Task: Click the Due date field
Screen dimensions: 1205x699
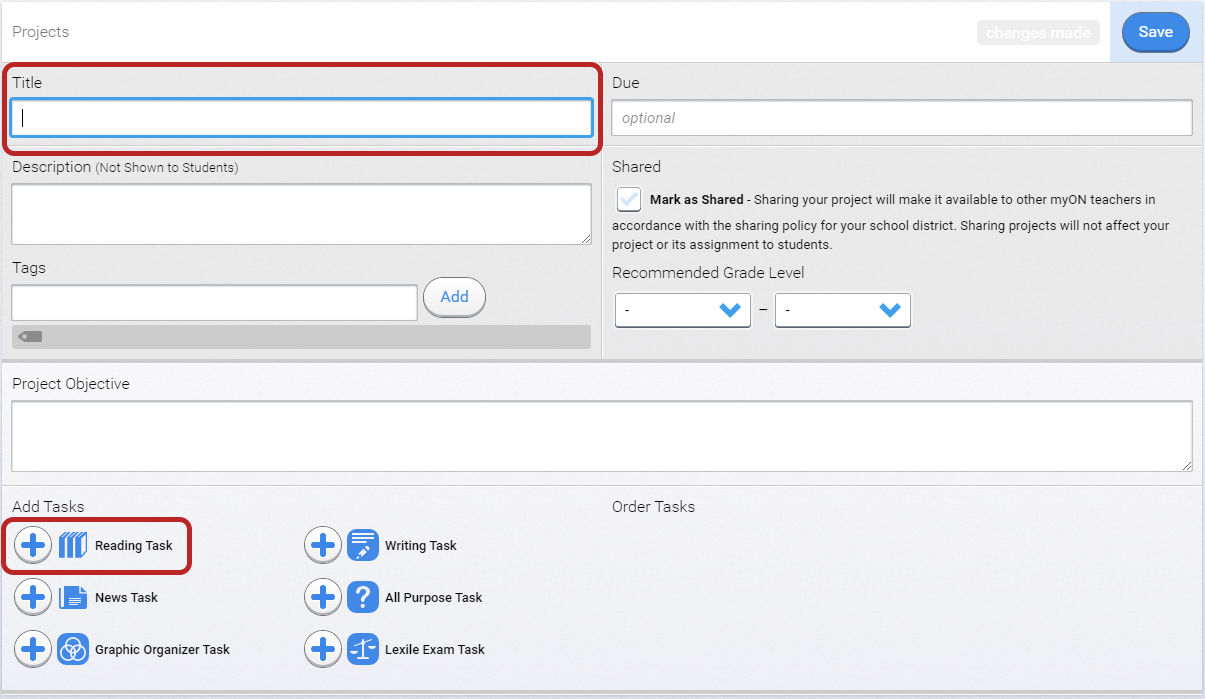Action: 901,118
